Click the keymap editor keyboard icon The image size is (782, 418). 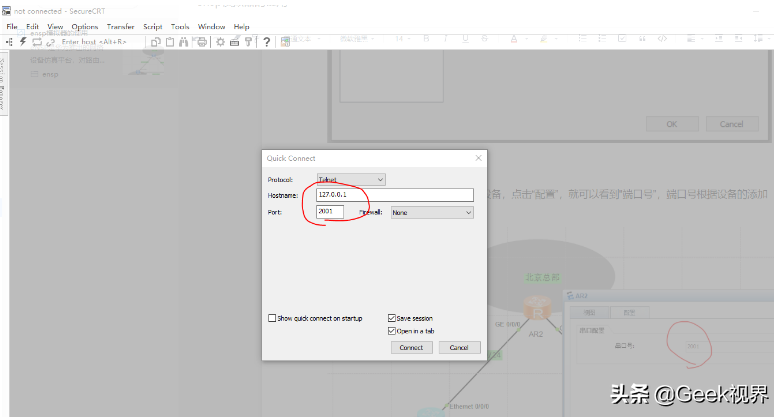[x=234, y=42]
